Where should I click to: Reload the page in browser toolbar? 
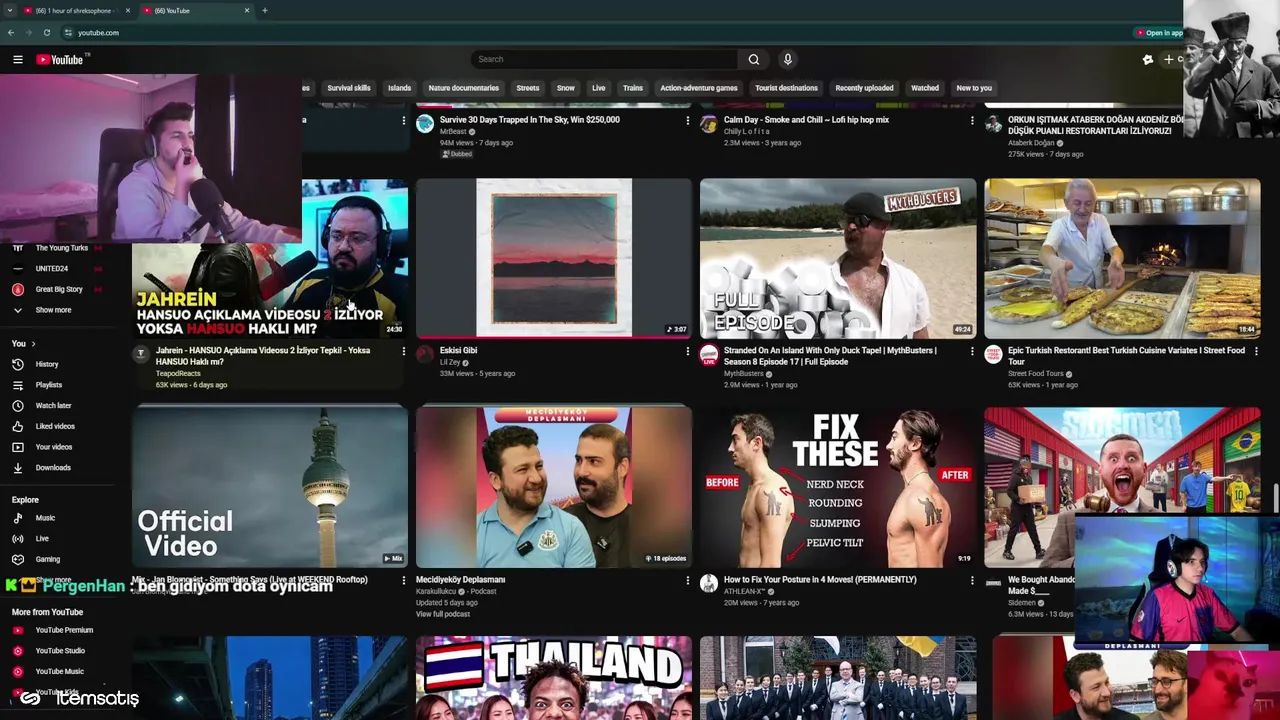pos(46,33)
